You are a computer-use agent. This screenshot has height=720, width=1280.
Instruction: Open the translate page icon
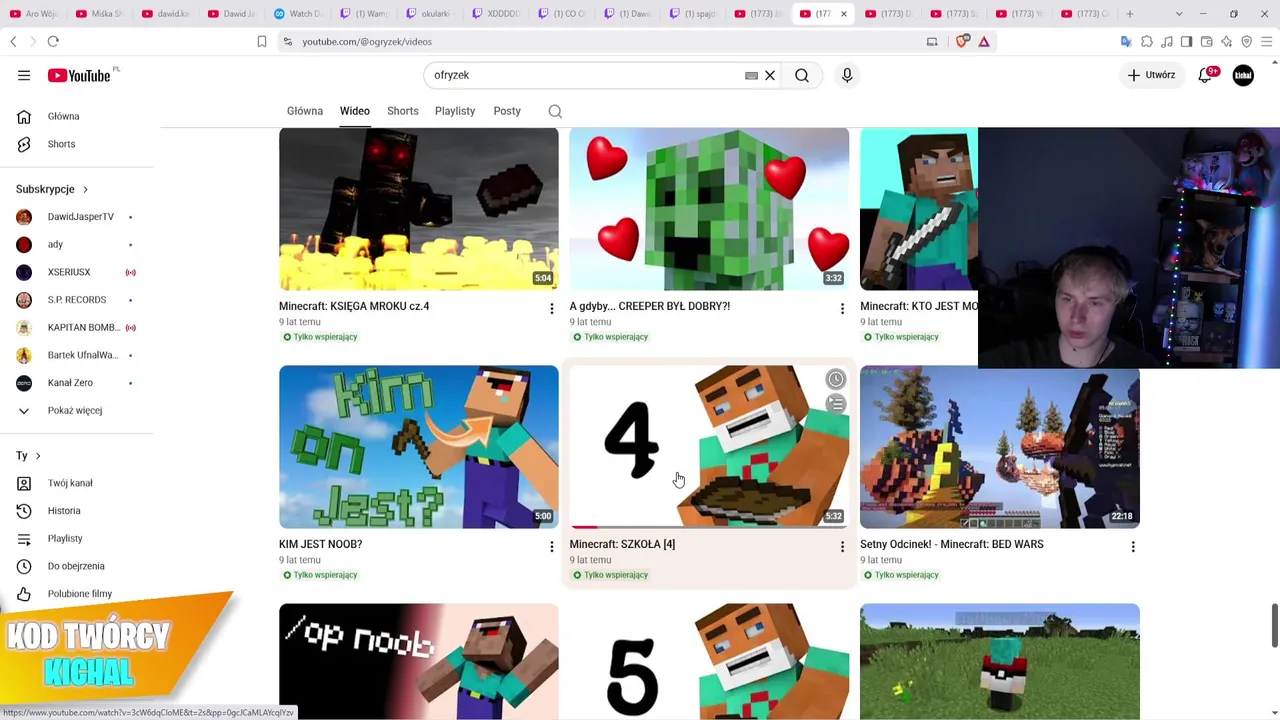1126,41
